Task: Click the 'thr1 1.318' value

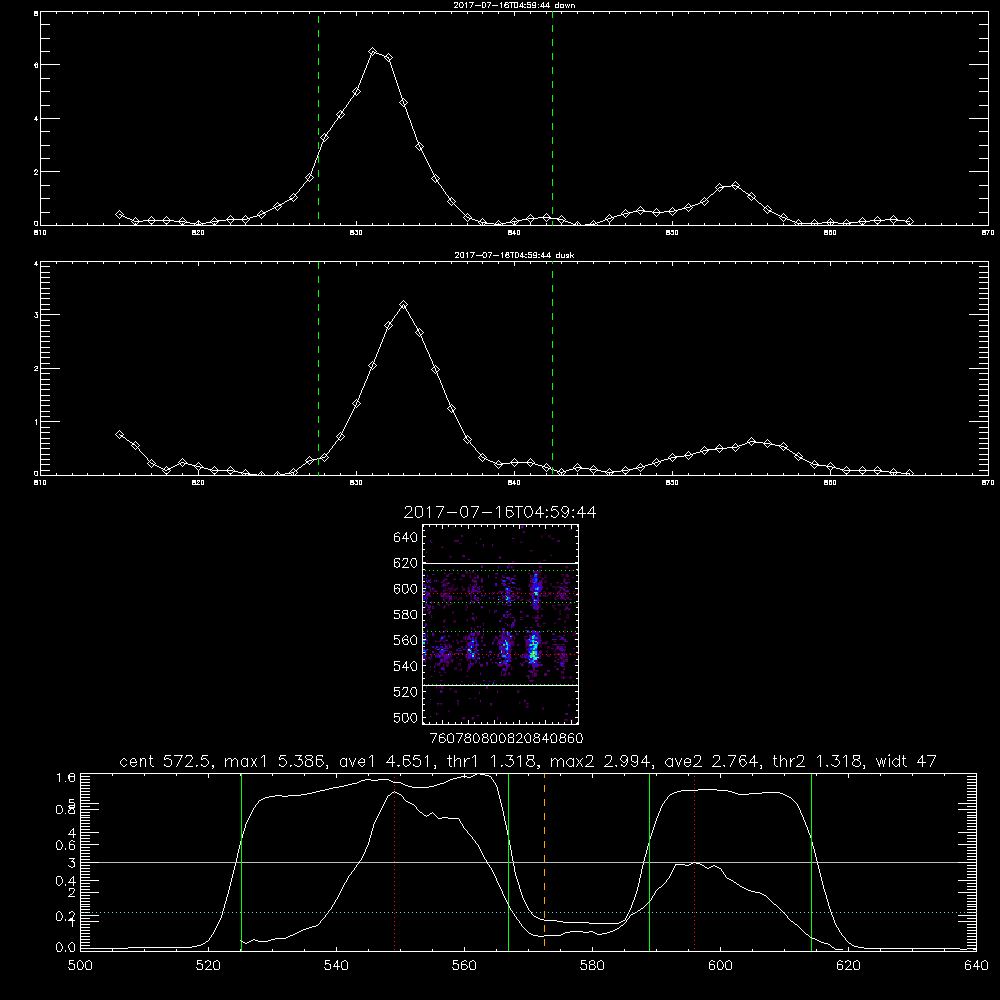Action: tap(491, 761)
